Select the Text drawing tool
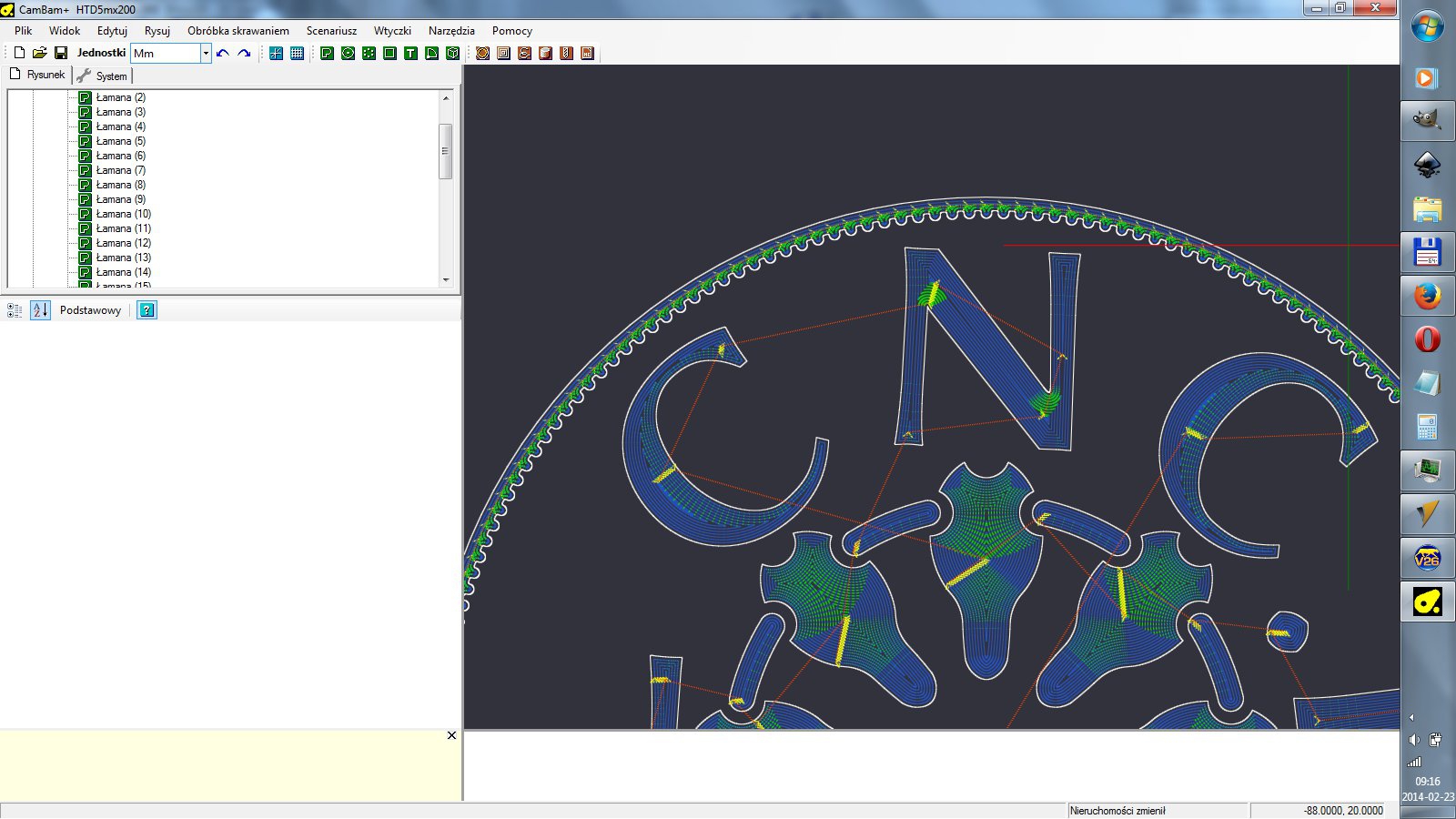 pyautogui.click(x=410, y=53)
